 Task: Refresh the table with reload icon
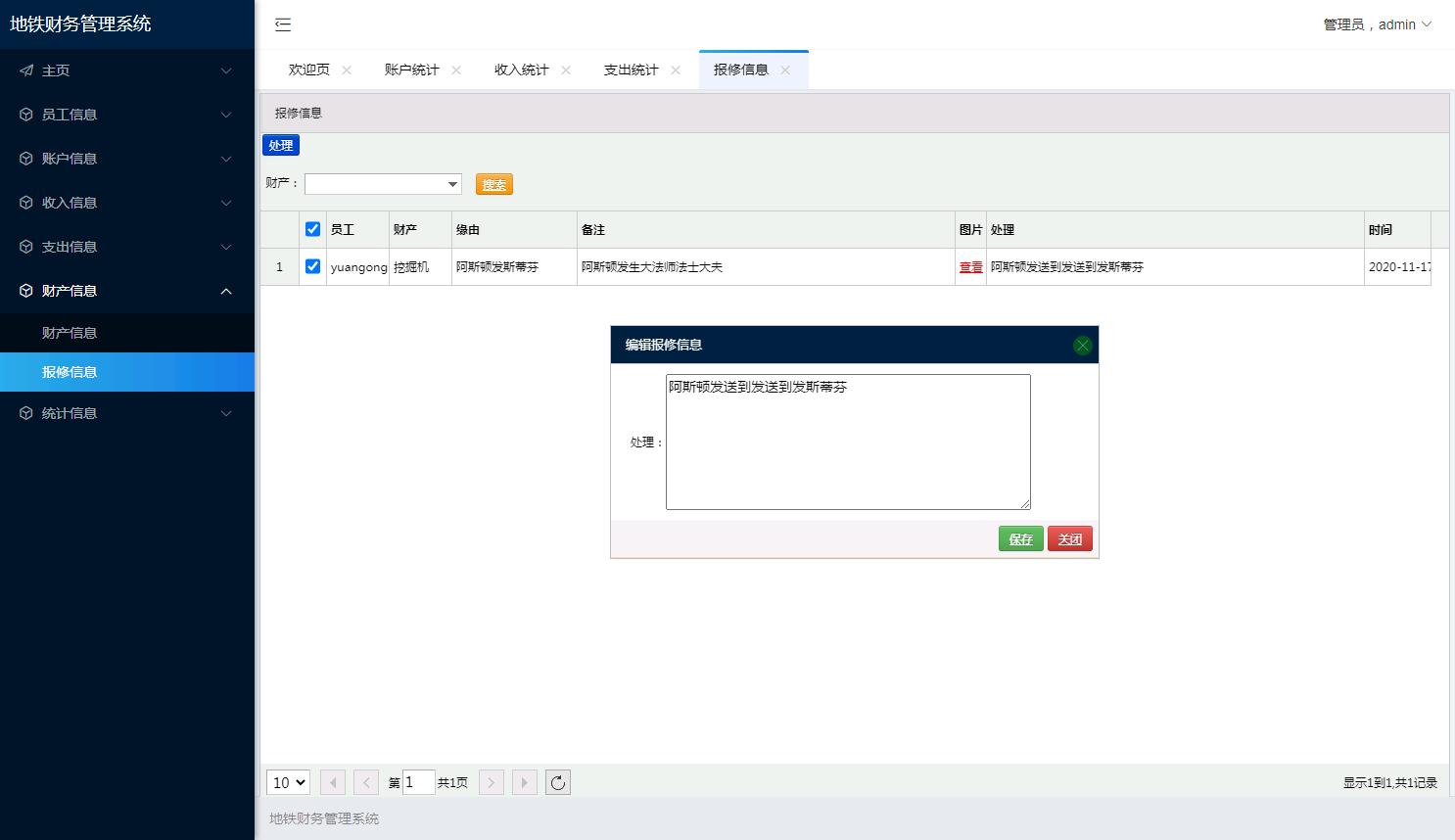coord(558,782)
